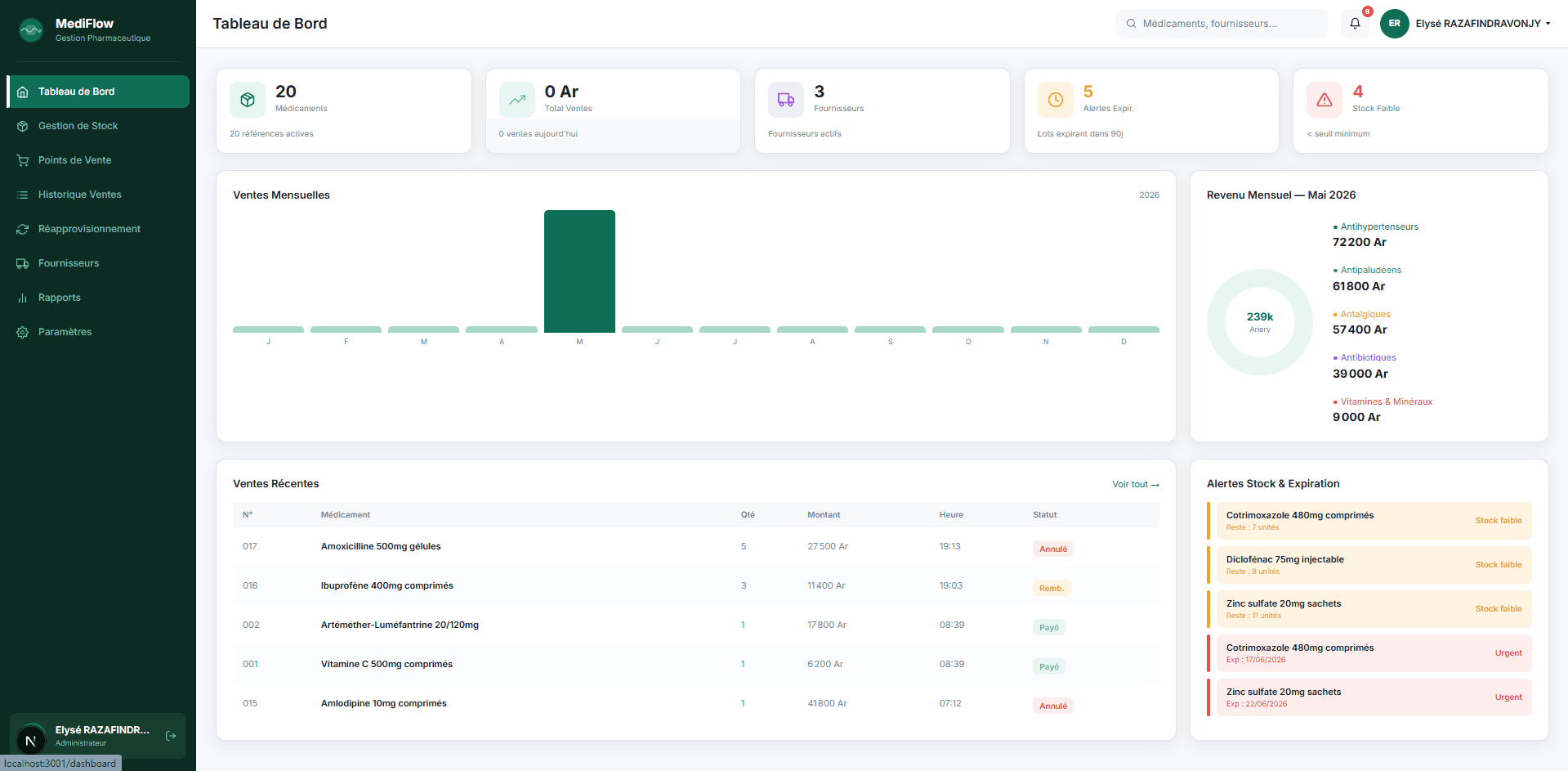Click Payé badge for Vitamine C row
The width and height of the screenshot is (1568, 771).
[x=1049, y=666]
